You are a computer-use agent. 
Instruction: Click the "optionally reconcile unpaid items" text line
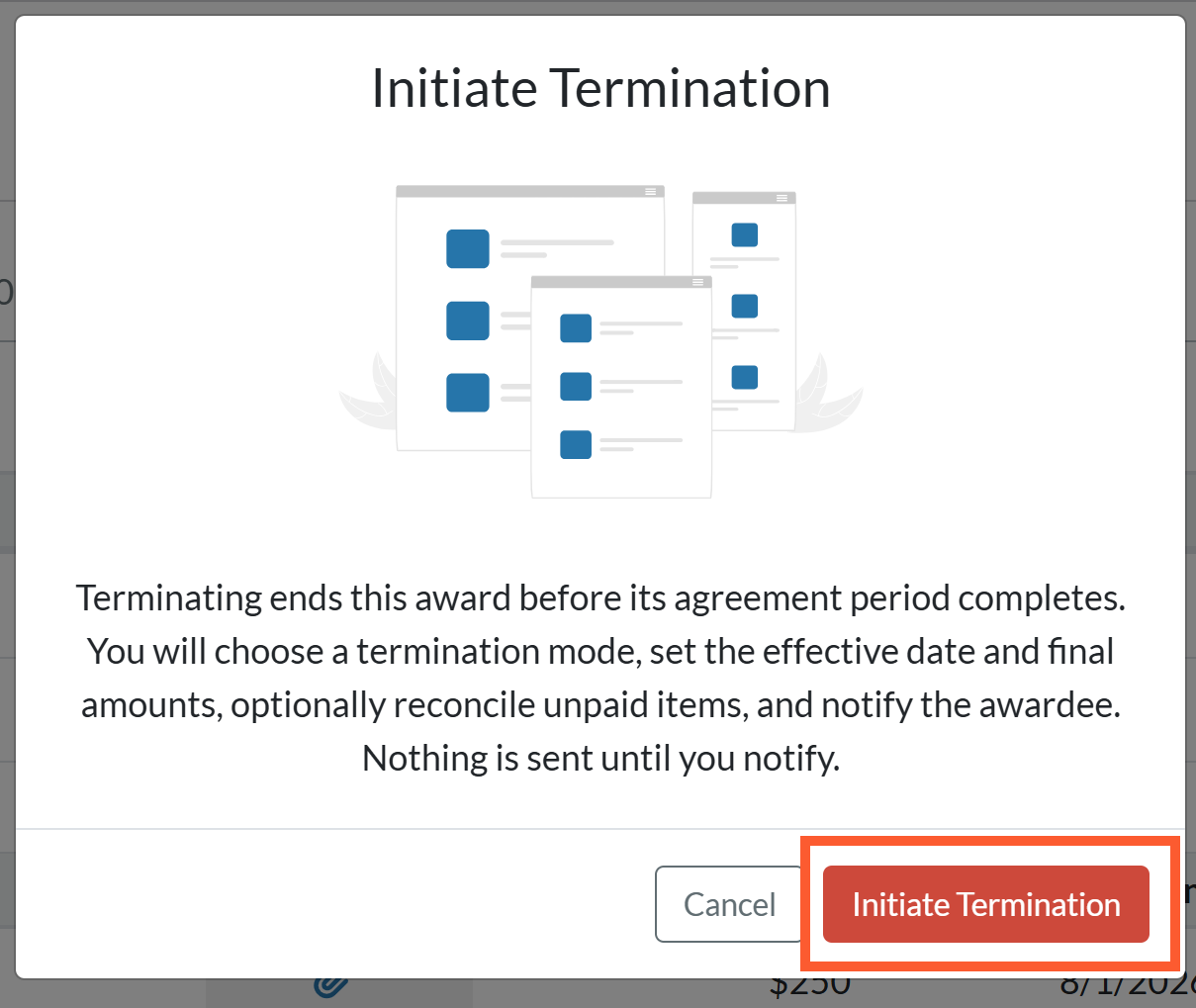pyautogui.click(x=600, y=704)
